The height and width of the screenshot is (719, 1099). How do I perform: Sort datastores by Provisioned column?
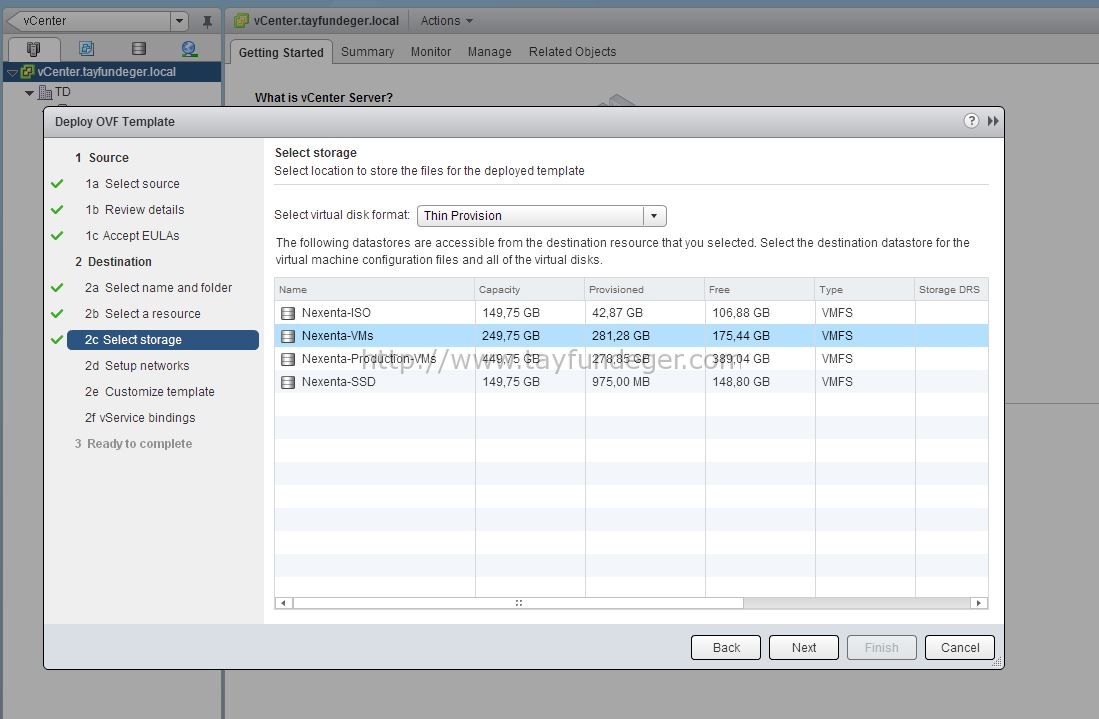coord(645,289)
